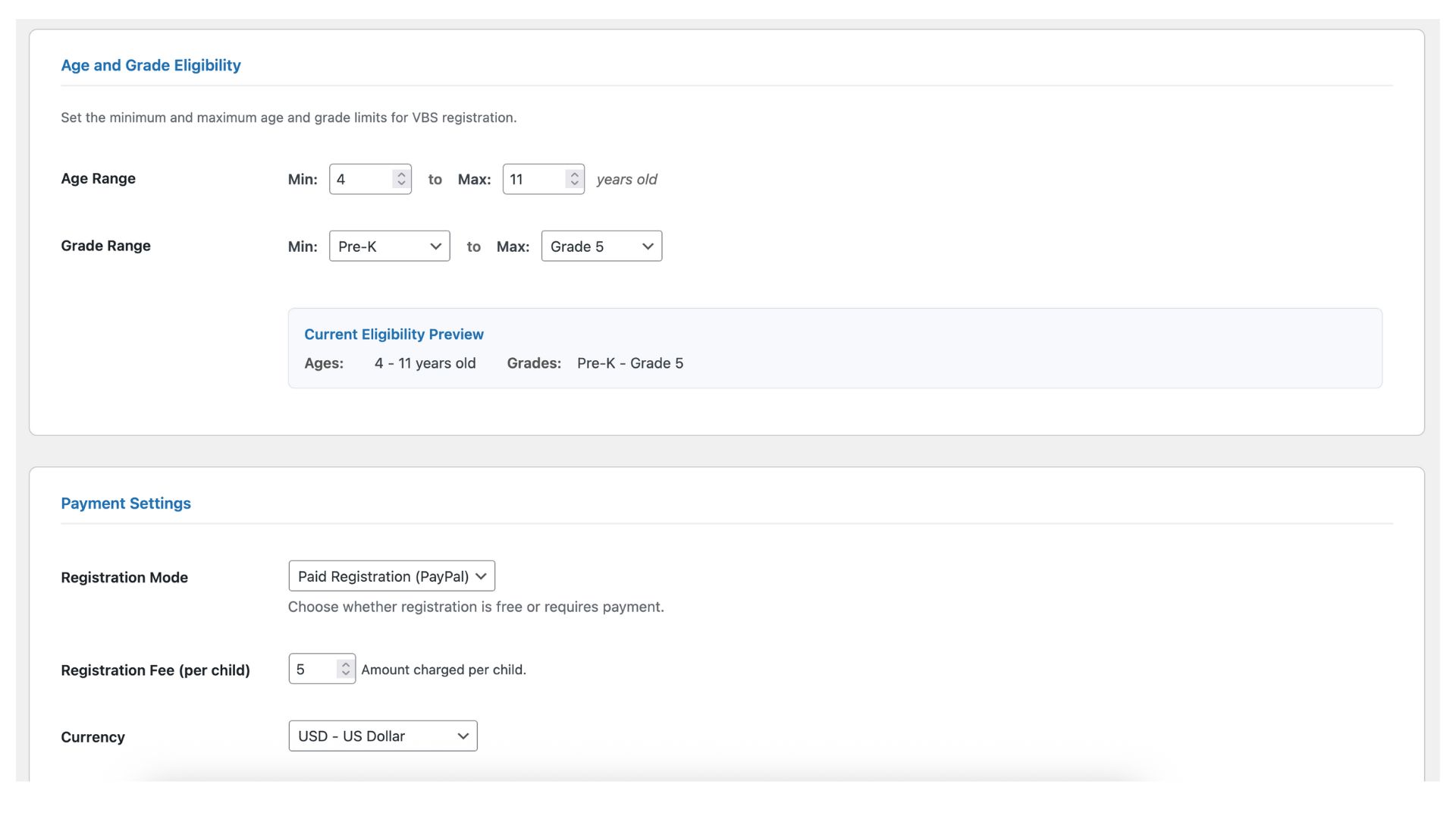
Task: Click the maximum age number field
Action: [535, 179]
